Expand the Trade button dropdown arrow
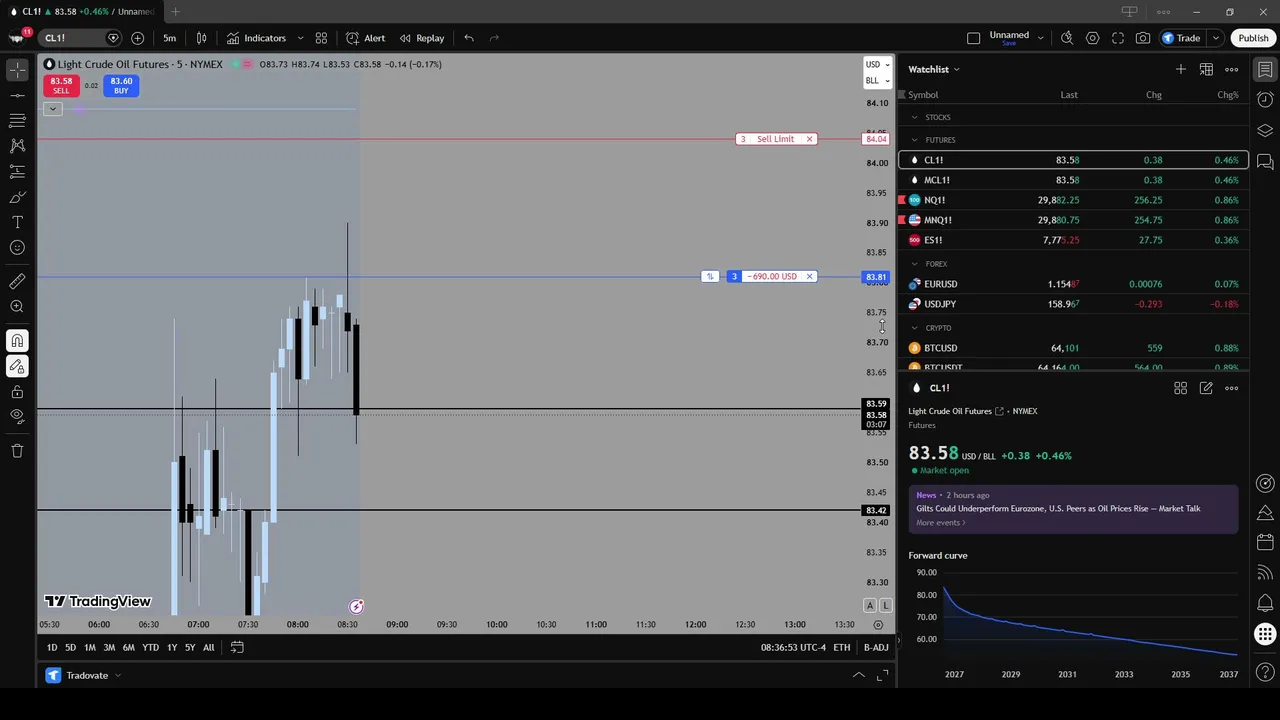This screenshot has width=1280, height=720. 1215,38
